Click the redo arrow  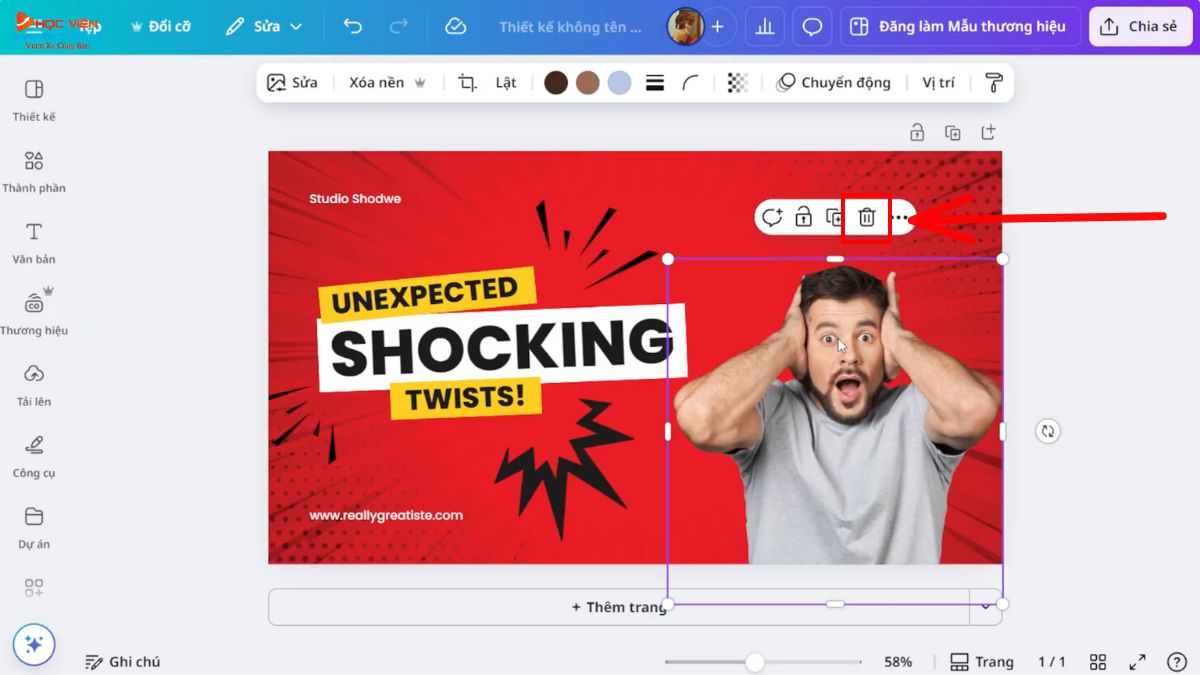398,27
